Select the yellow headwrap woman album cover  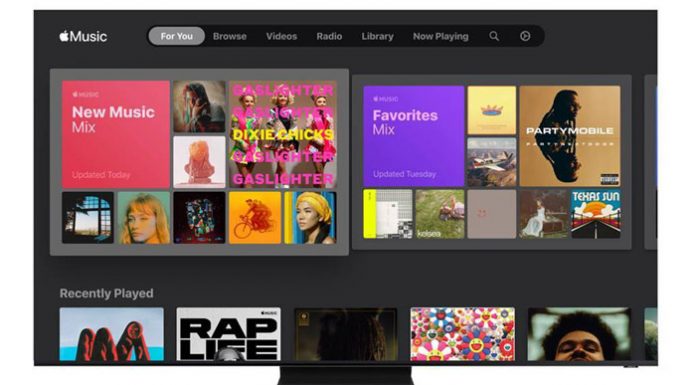[x=310, y=218]
